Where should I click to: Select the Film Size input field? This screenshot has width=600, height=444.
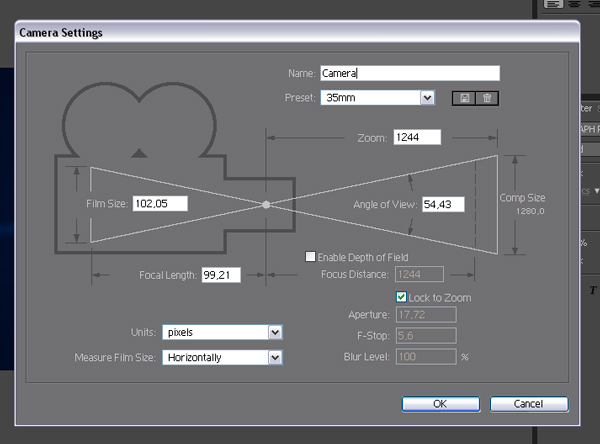tap(159, 203)
